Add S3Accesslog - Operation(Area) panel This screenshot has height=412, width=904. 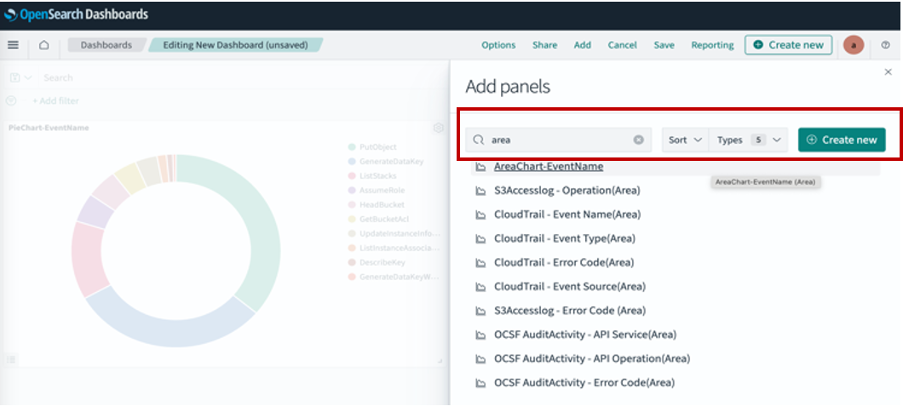click(x=567, y=191)
